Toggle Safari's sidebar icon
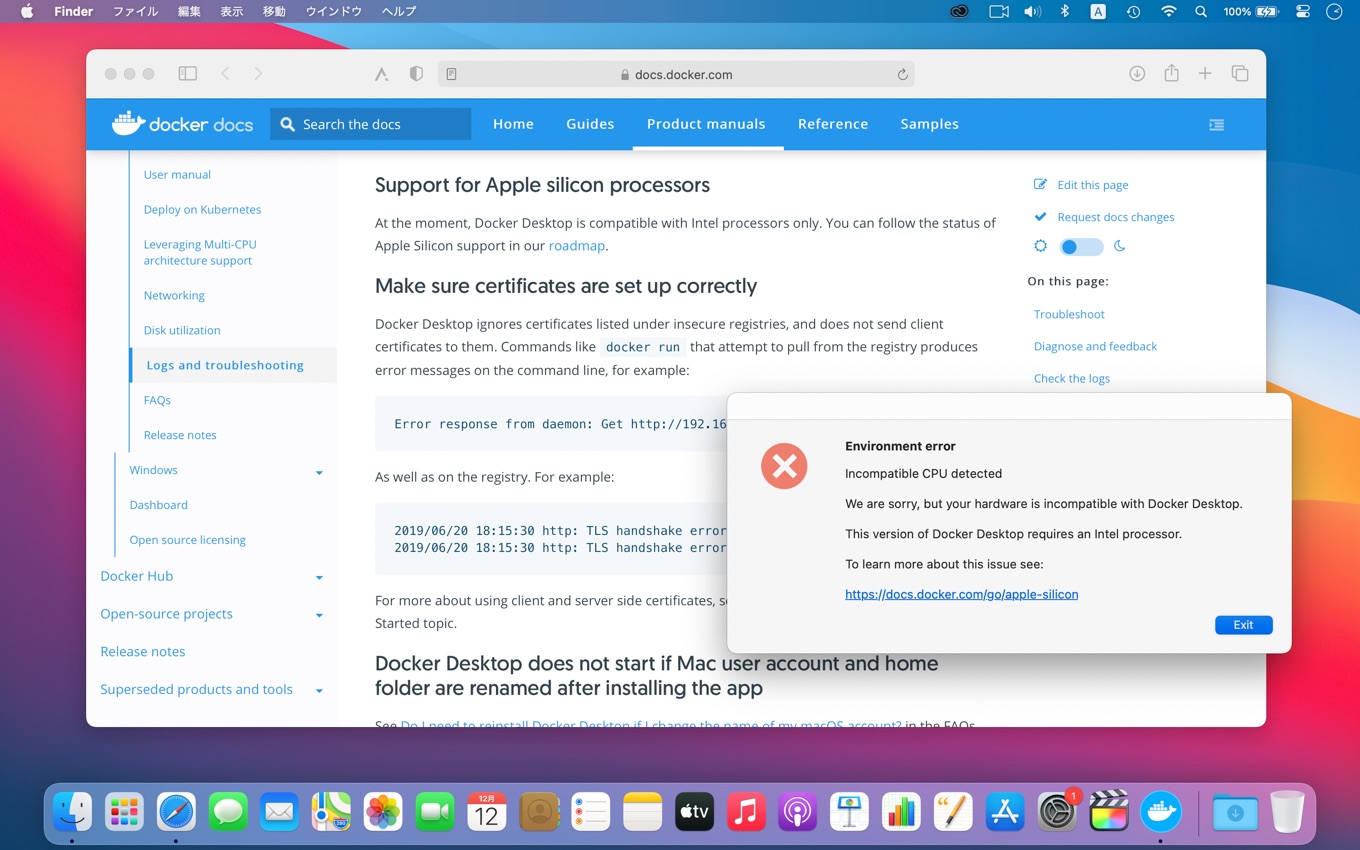The width and height of the screenshot is (1360, 850). pyautogui.click(x=187, y=73)
